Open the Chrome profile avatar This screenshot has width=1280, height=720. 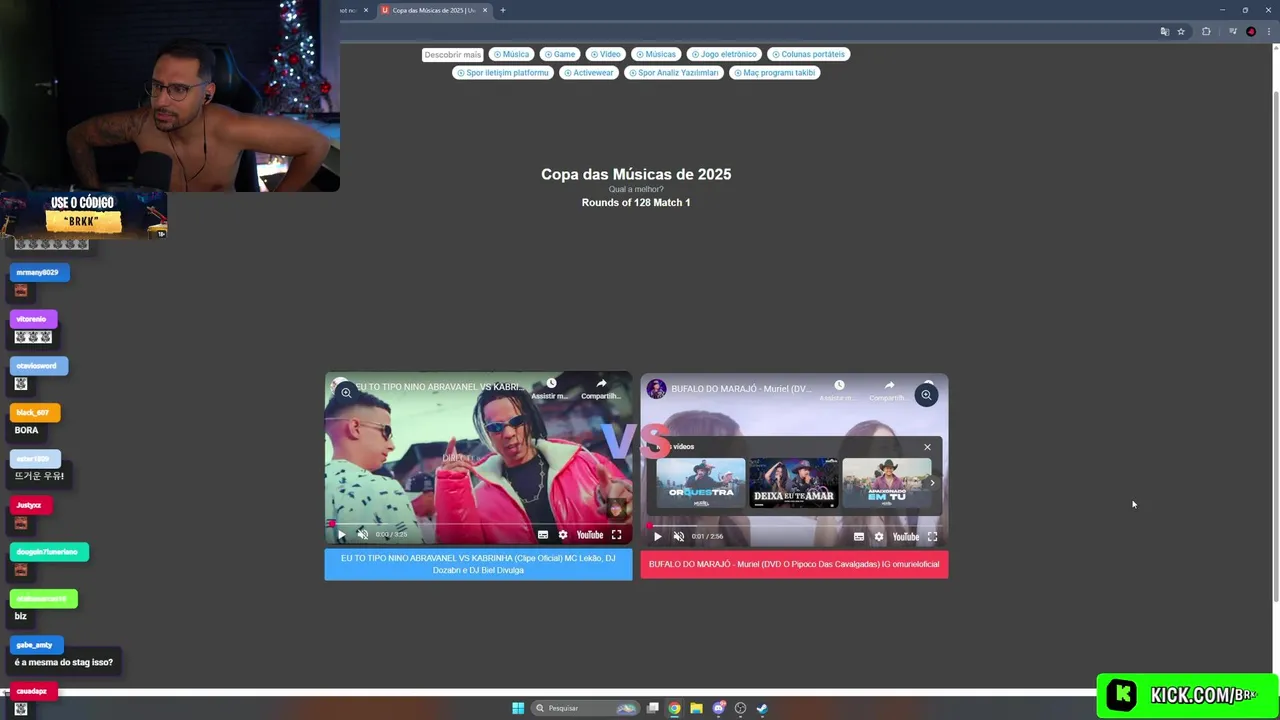point(1251,31)
